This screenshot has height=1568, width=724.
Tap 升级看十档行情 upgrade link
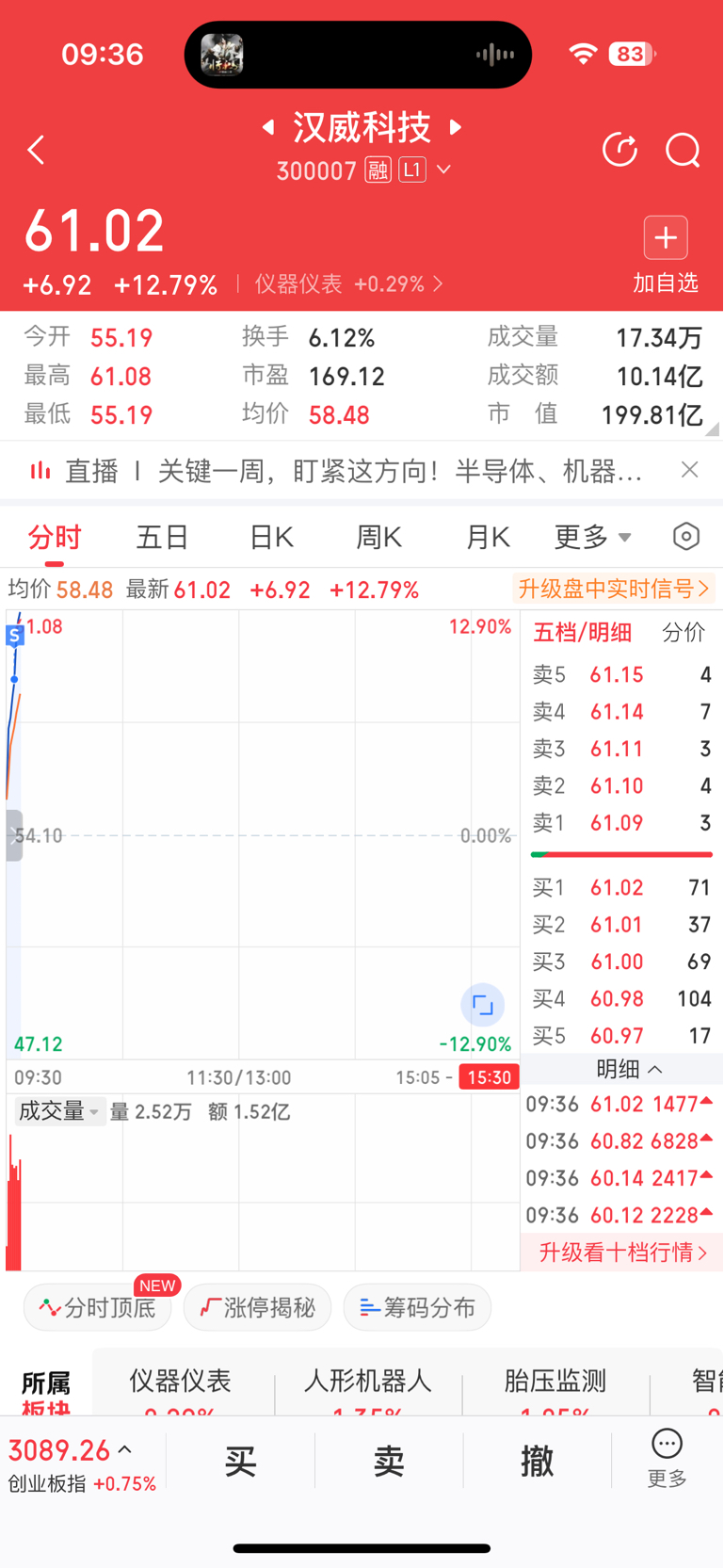pos(622,1253)
